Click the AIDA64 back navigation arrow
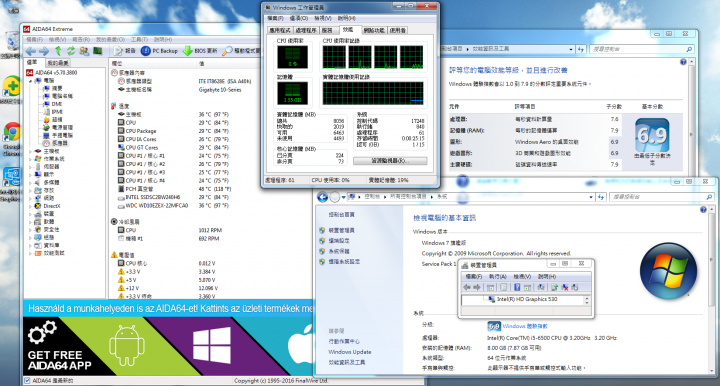 pyautogui.click(x=31, y=51)
